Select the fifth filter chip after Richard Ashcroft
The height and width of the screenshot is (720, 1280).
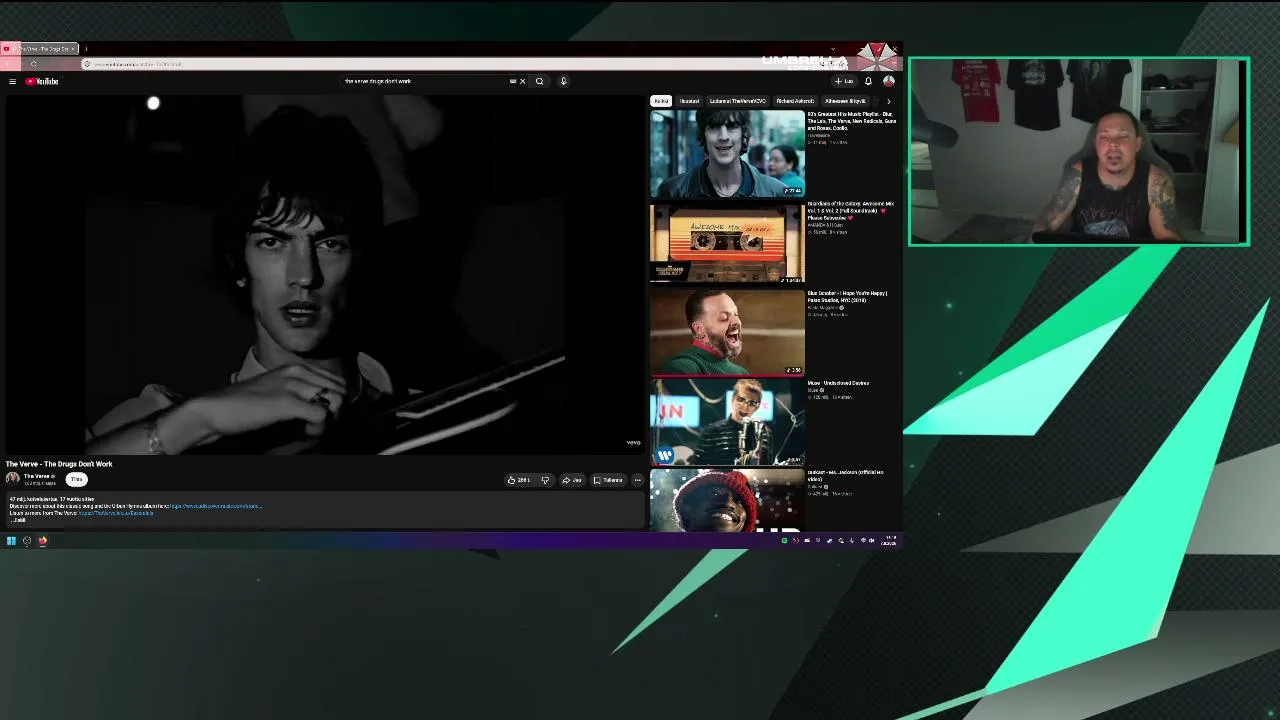coord(845,101)
